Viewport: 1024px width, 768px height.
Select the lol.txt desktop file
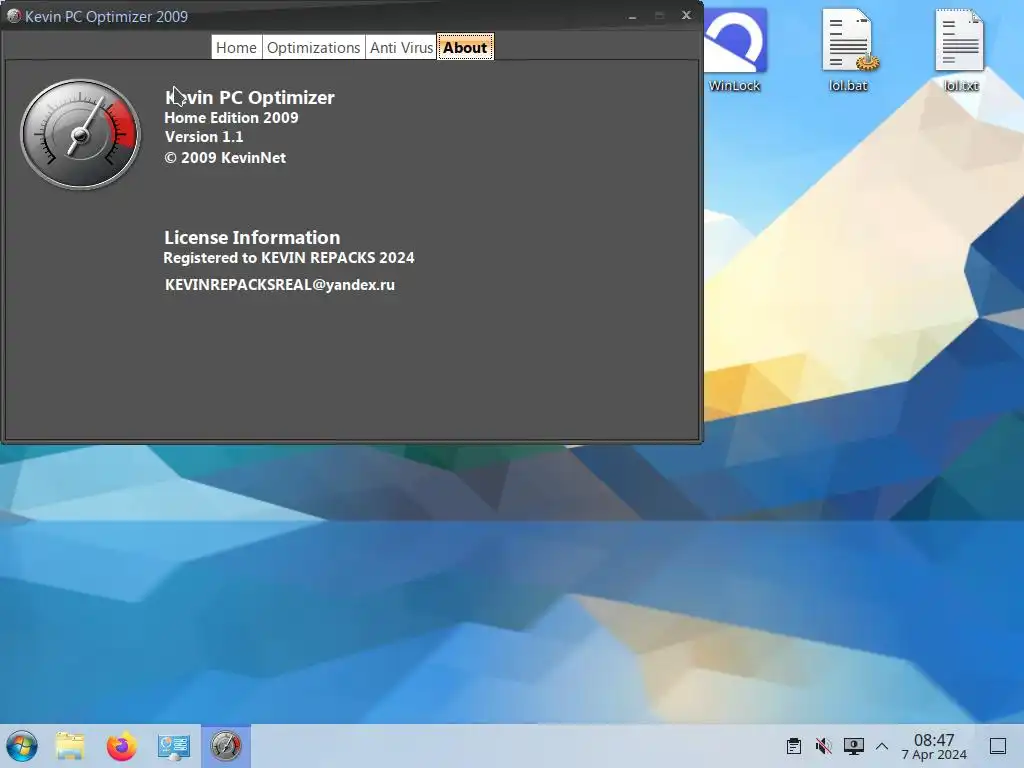pyautogui.click(x=961, y=50)
